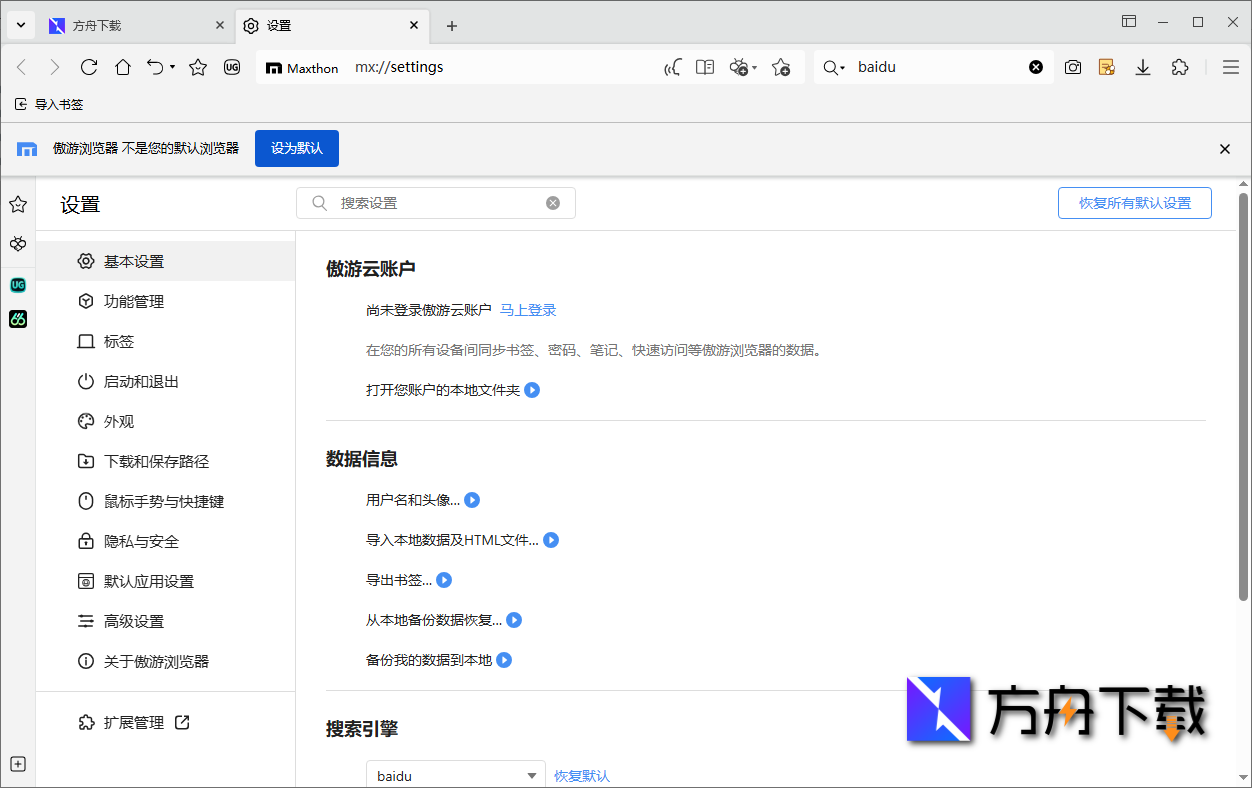Image resolution: width=1252 pixels, height=788 pixels.
Task: Click 恢复所有默认设置 button
Action: pos(1134,202)
